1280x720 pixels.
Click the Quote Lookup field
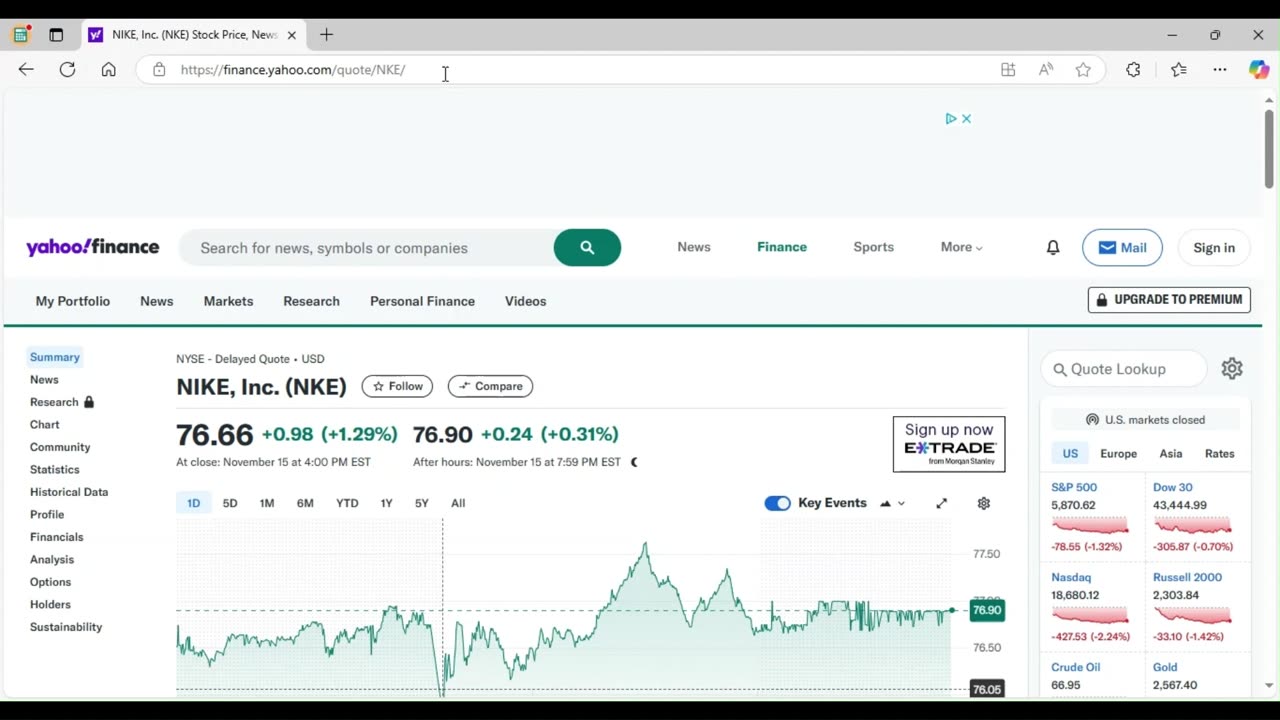point(1124,369)
